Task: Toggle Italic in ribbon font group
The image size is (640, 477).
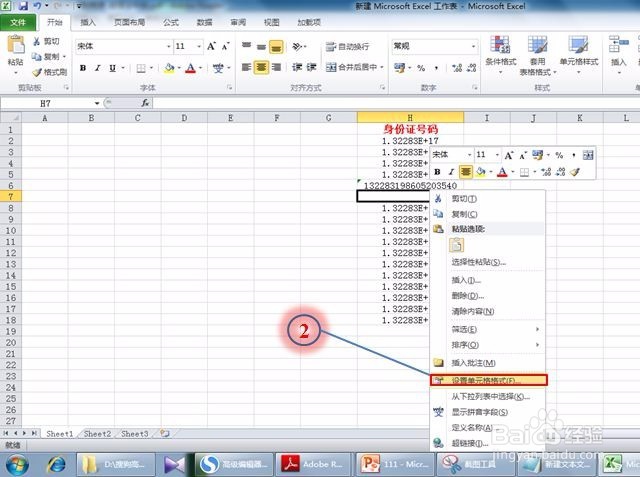Action: point(98,68)
